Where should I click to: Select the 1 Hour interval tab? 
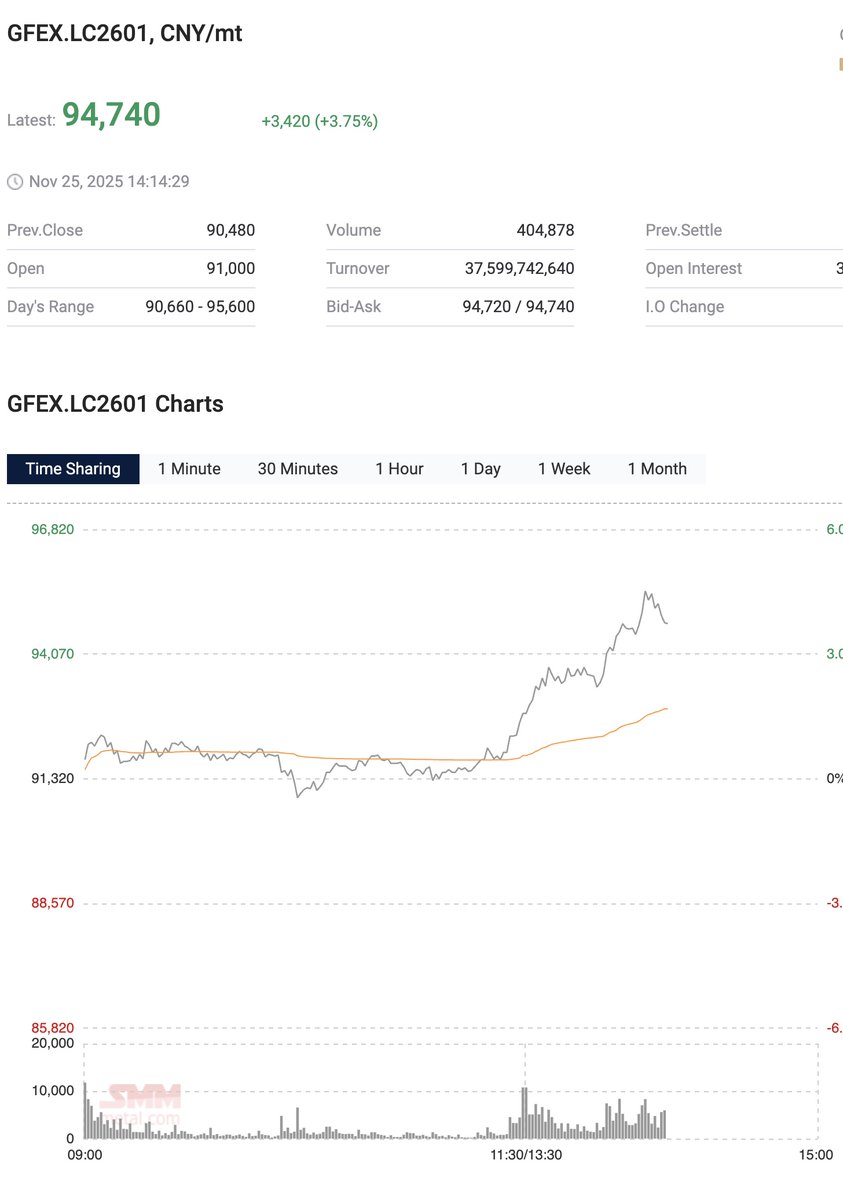tap(399, 468)
